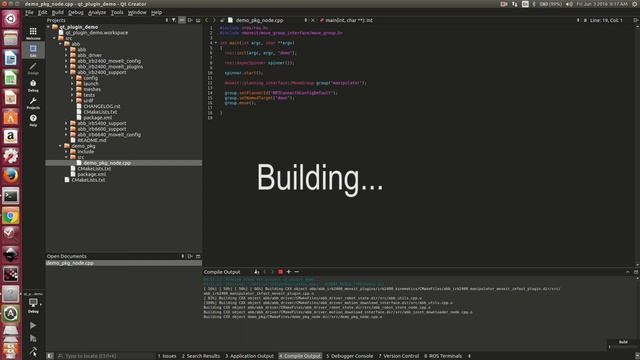Open the output pane selector arrows
640x360 pixels.
pyautogui.click(x=469, y=356)
